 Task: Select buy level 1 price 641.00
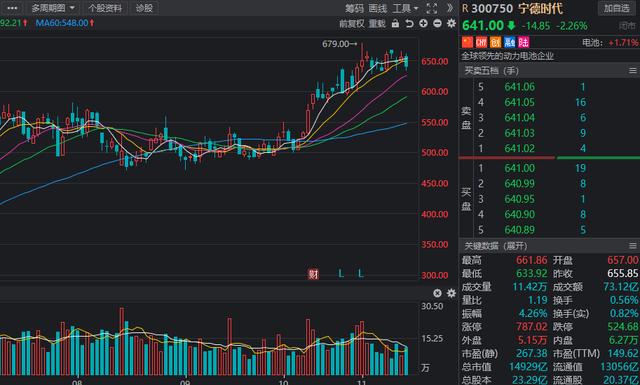519,168
